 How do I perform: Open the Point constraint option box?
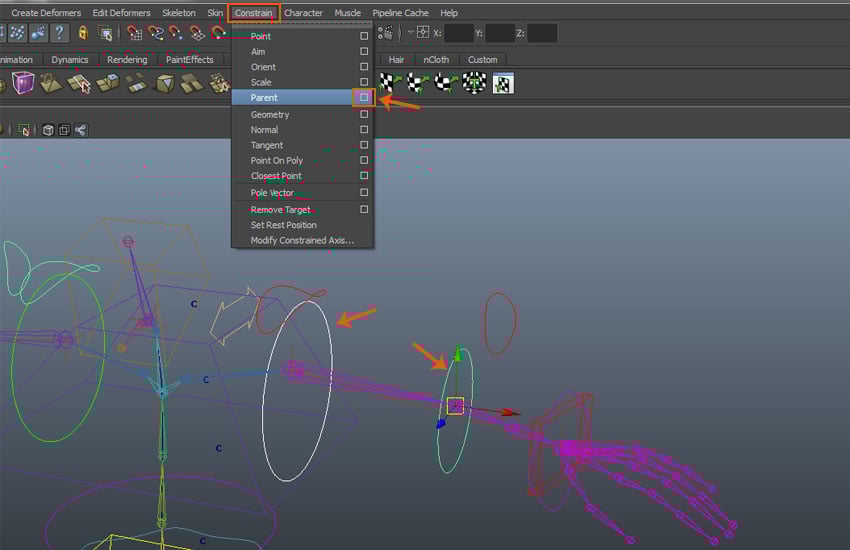[364, 37]
